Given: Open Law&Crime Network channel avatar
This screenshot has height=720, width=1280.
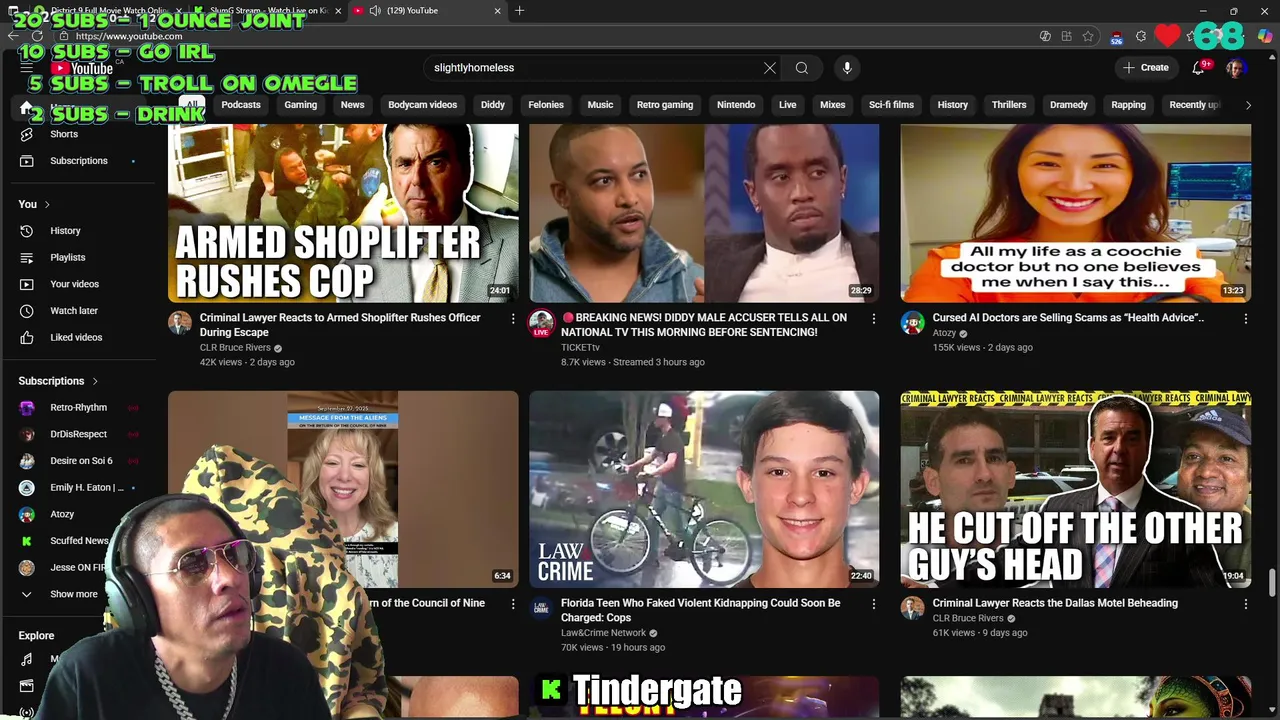Looking at the screenshot, I should click(x=541, y=608).
